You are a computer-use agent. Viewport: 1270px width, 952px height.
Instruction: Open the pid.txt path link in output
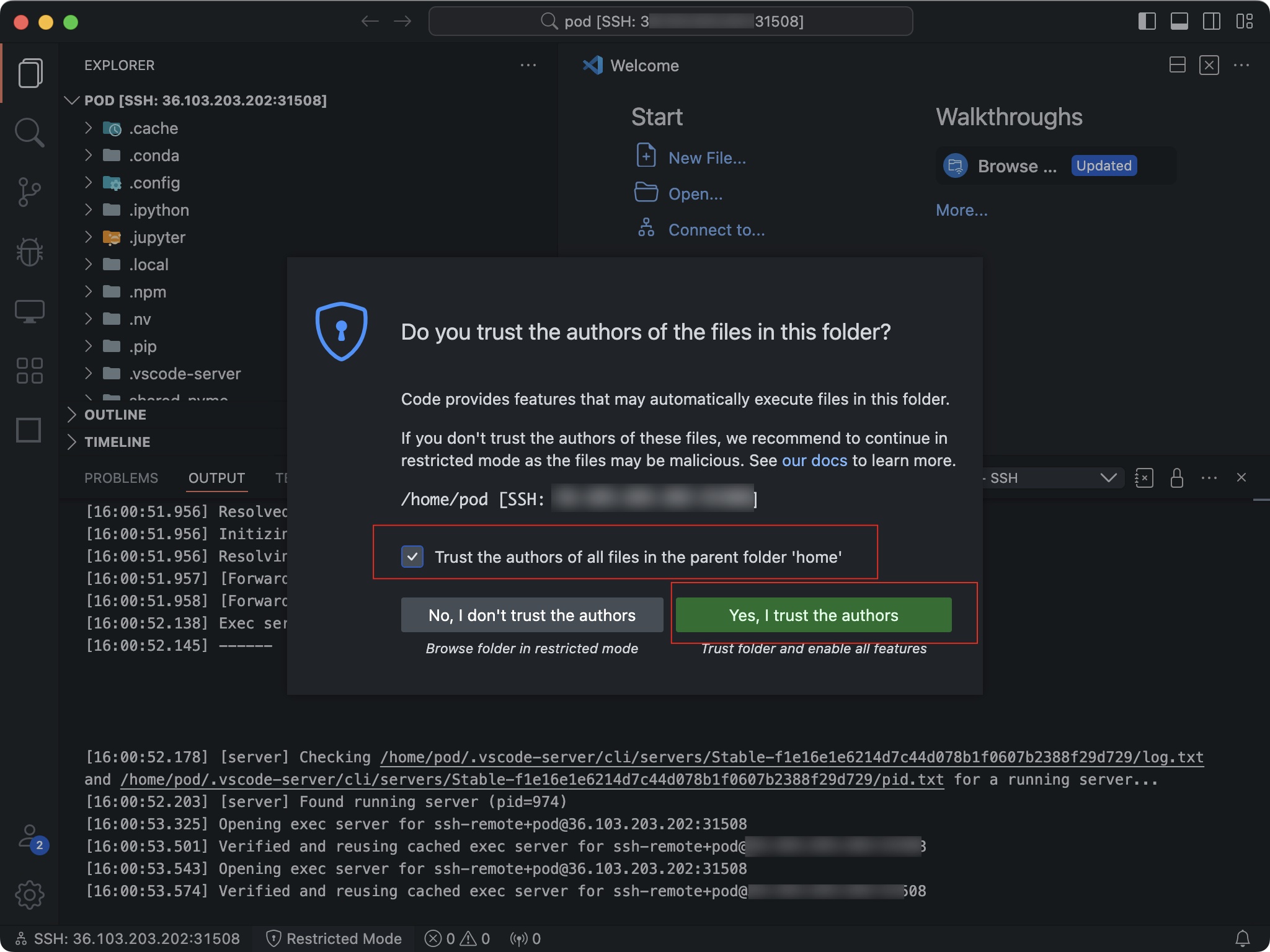point(532,779)
